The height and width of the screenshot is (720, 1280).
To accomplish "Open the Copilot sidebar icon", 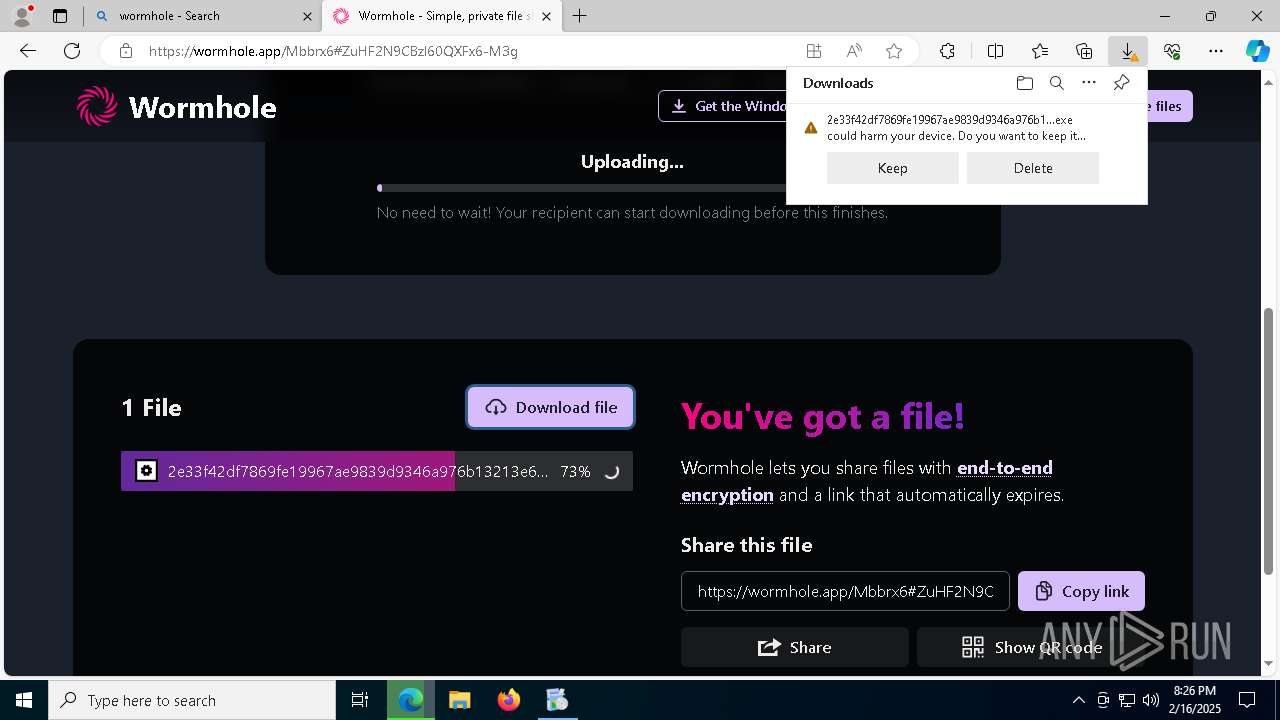I will click(1257, 51).
